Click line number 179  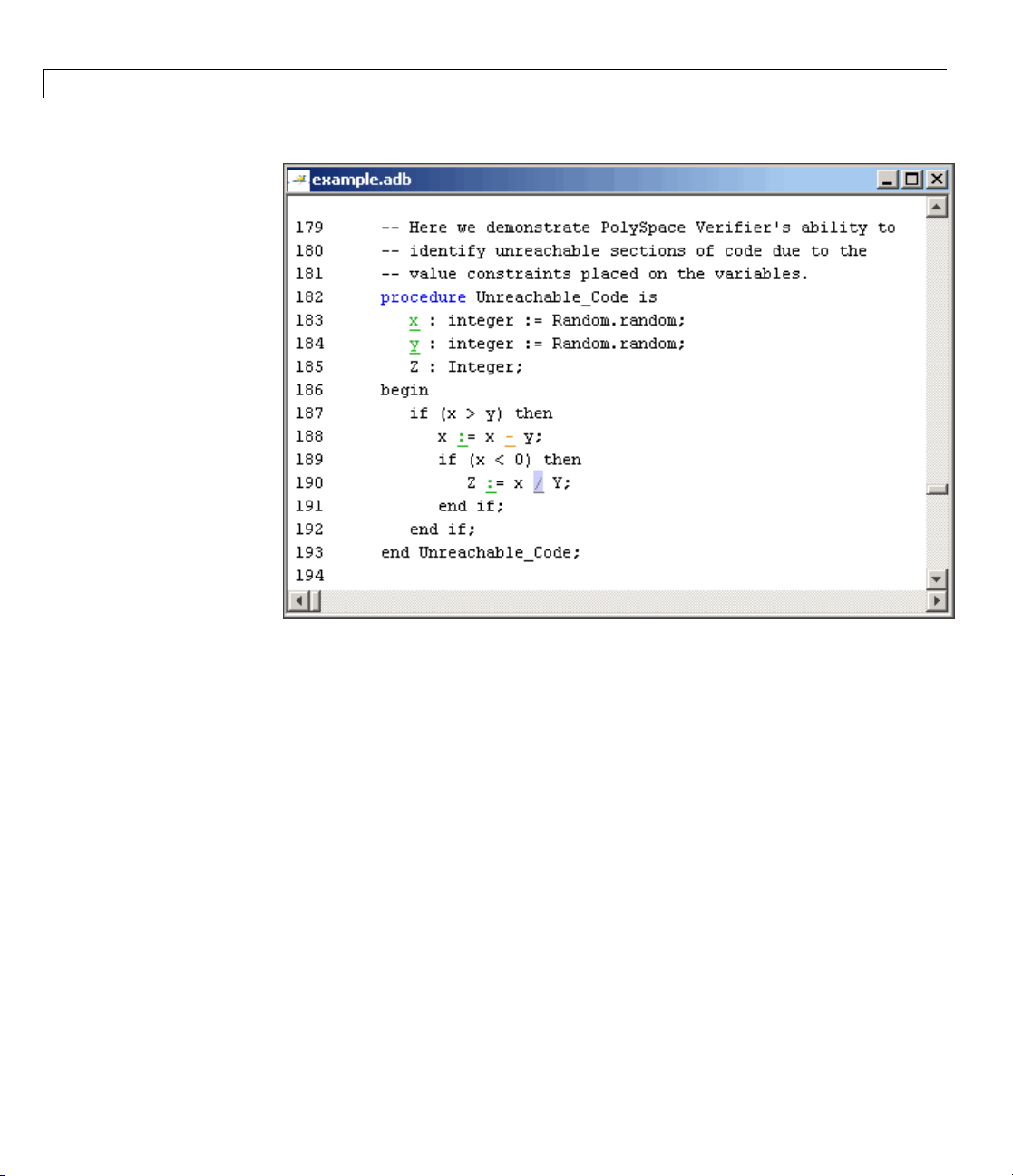(x=309, y=228)
